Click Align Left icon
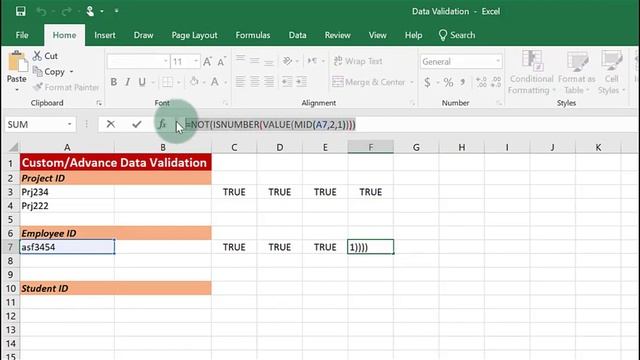 [240, 82]
